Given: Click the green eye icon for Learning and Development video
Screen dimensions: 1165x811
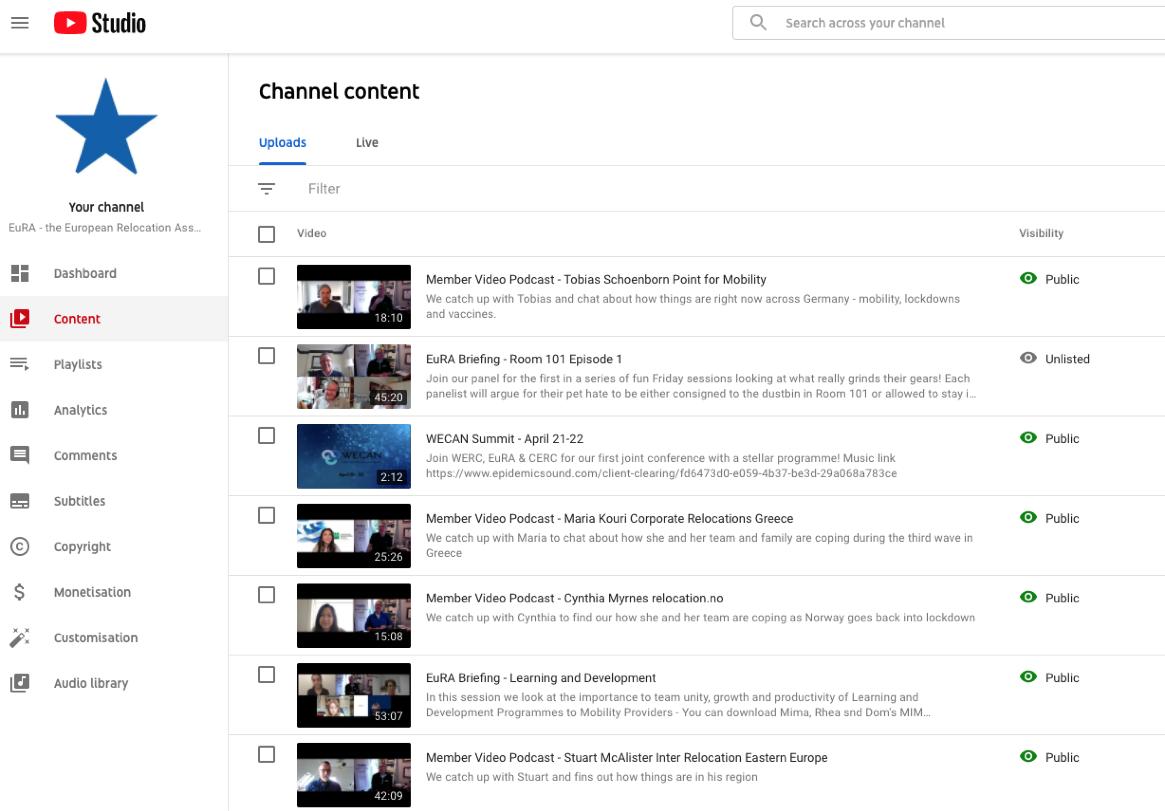Looking at the screenshot, I should [1028, 677].
